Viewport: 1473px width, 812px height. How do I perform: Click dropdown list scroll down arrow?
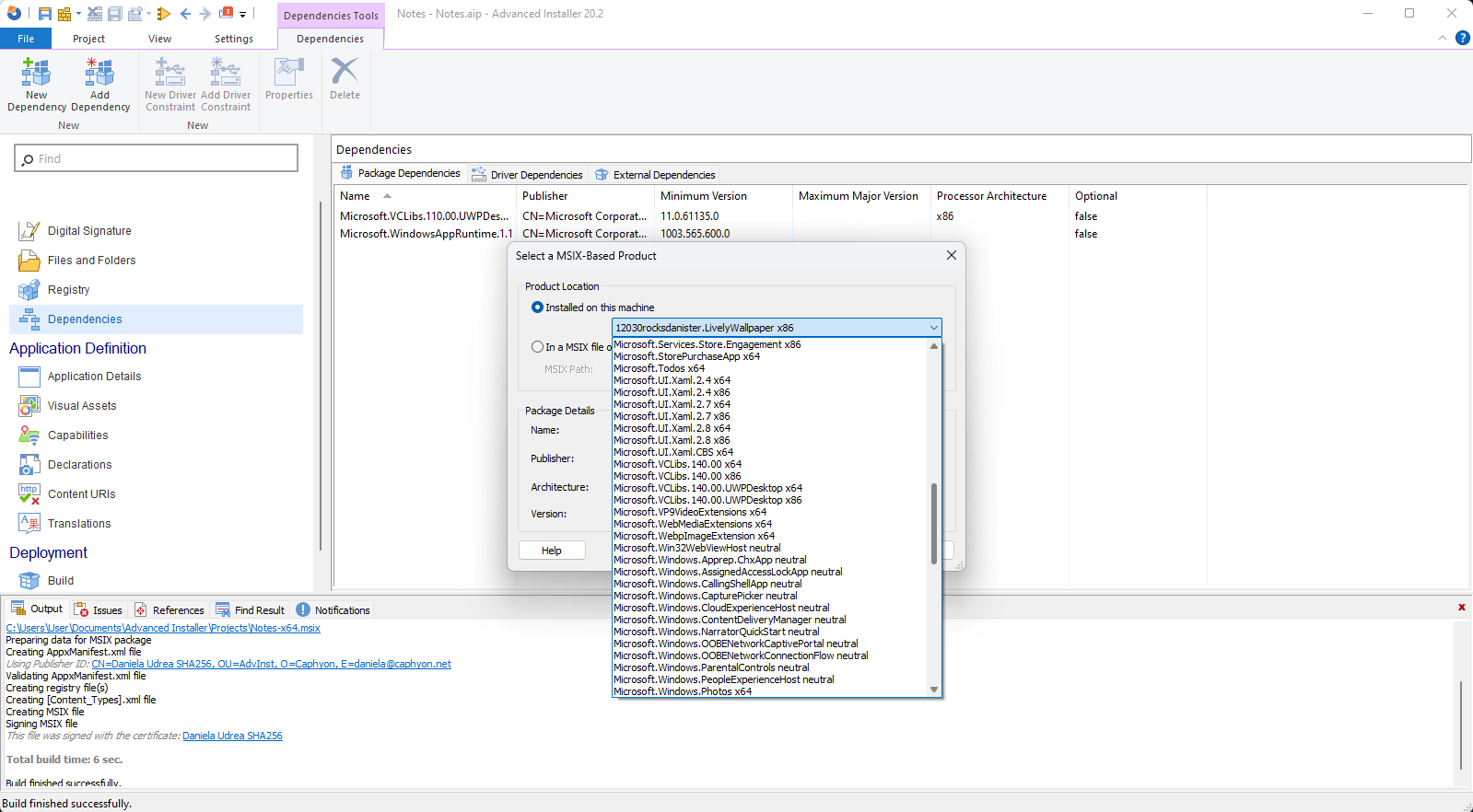coord(934,690)
